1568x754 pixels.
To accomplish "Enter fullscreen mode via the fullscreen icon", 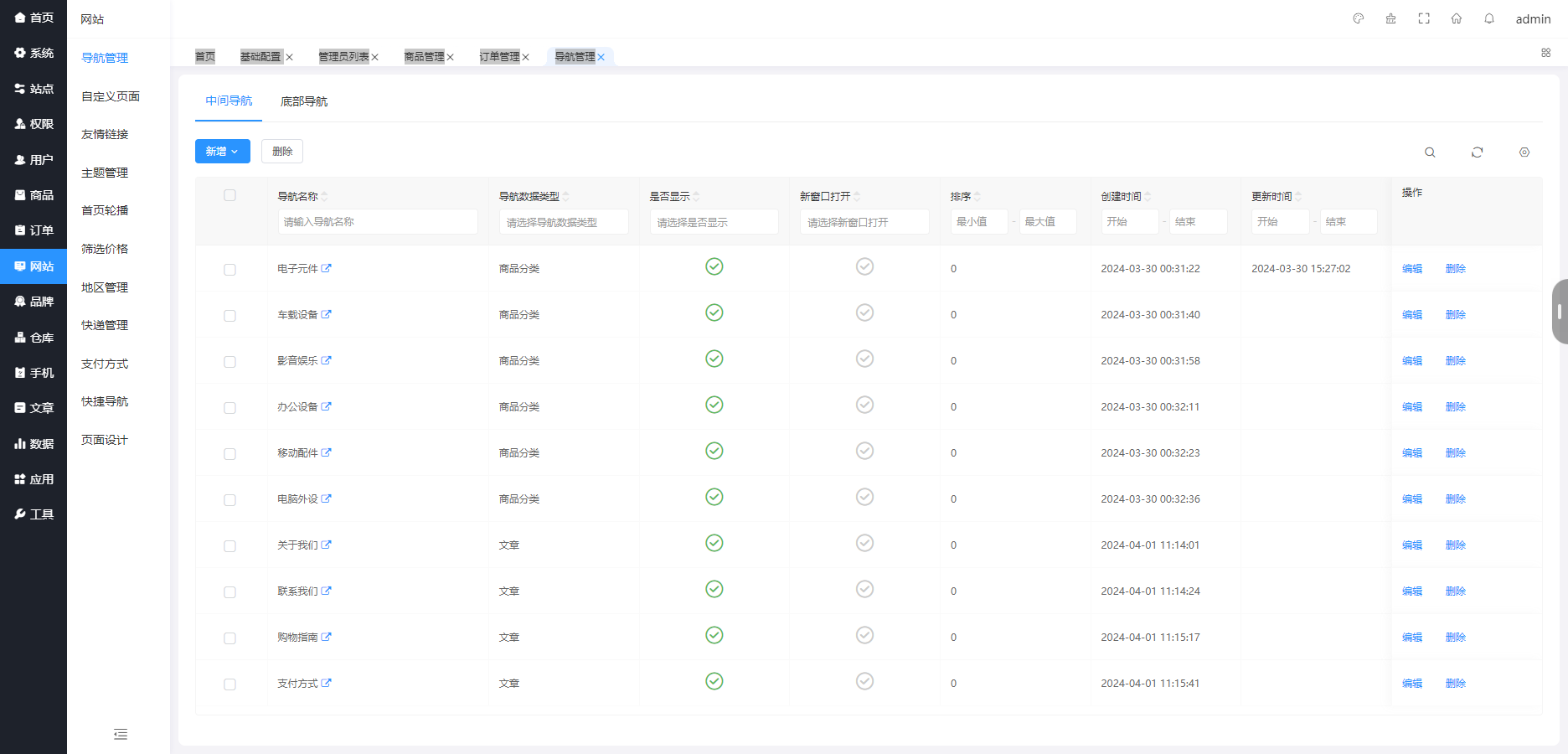I will pos(1423,18).
